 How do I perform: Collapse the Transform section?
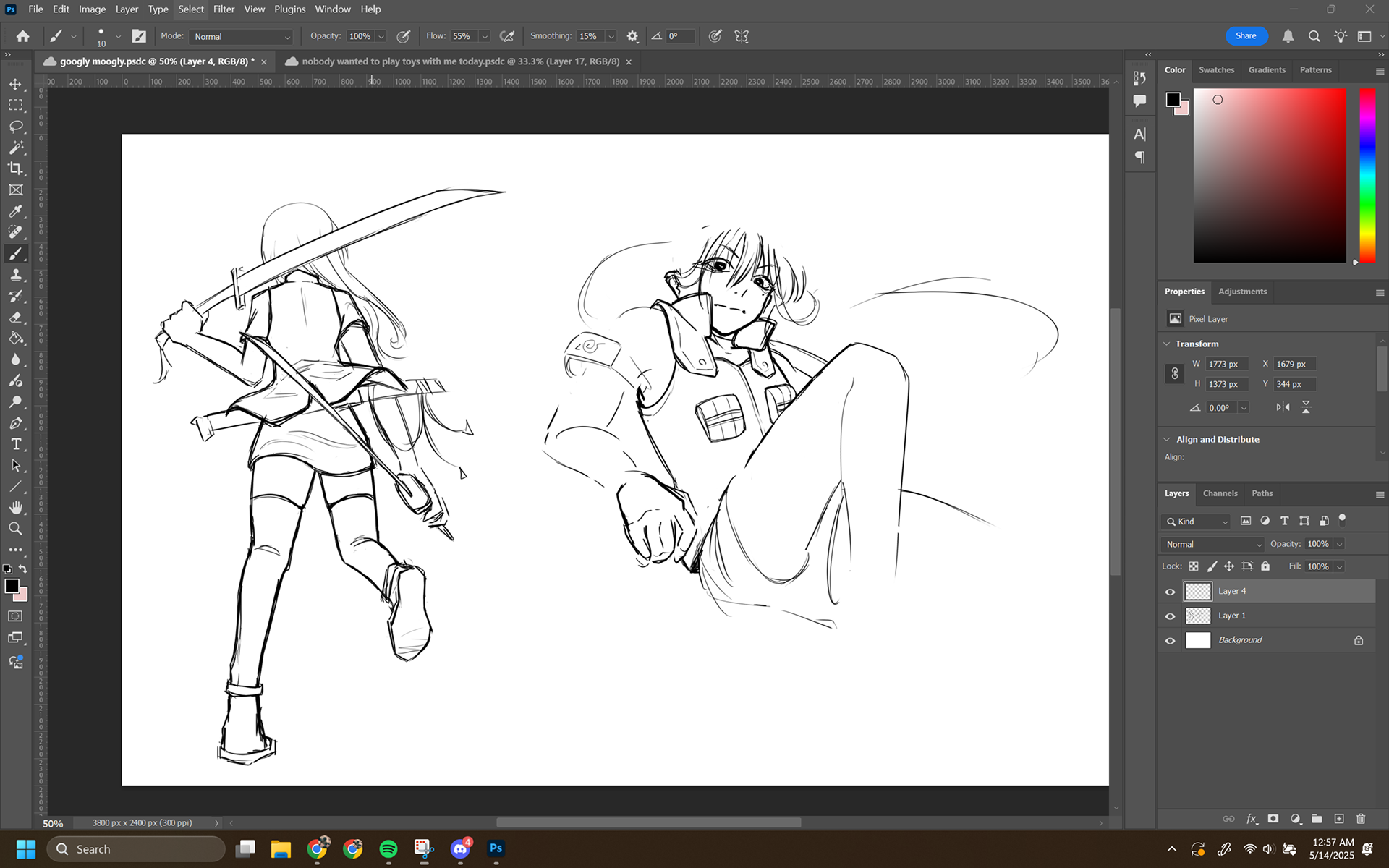(x=1167, y=344)
